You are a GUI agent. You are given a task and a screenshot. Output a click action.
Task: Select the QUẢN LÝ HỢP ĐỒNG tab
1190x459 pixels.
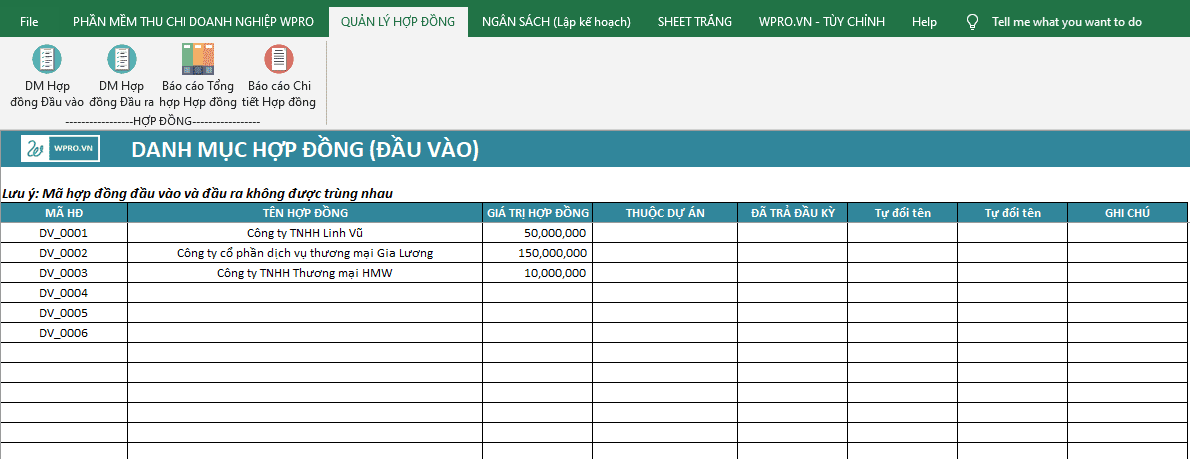pyautogui.click(x=398, y=21)
